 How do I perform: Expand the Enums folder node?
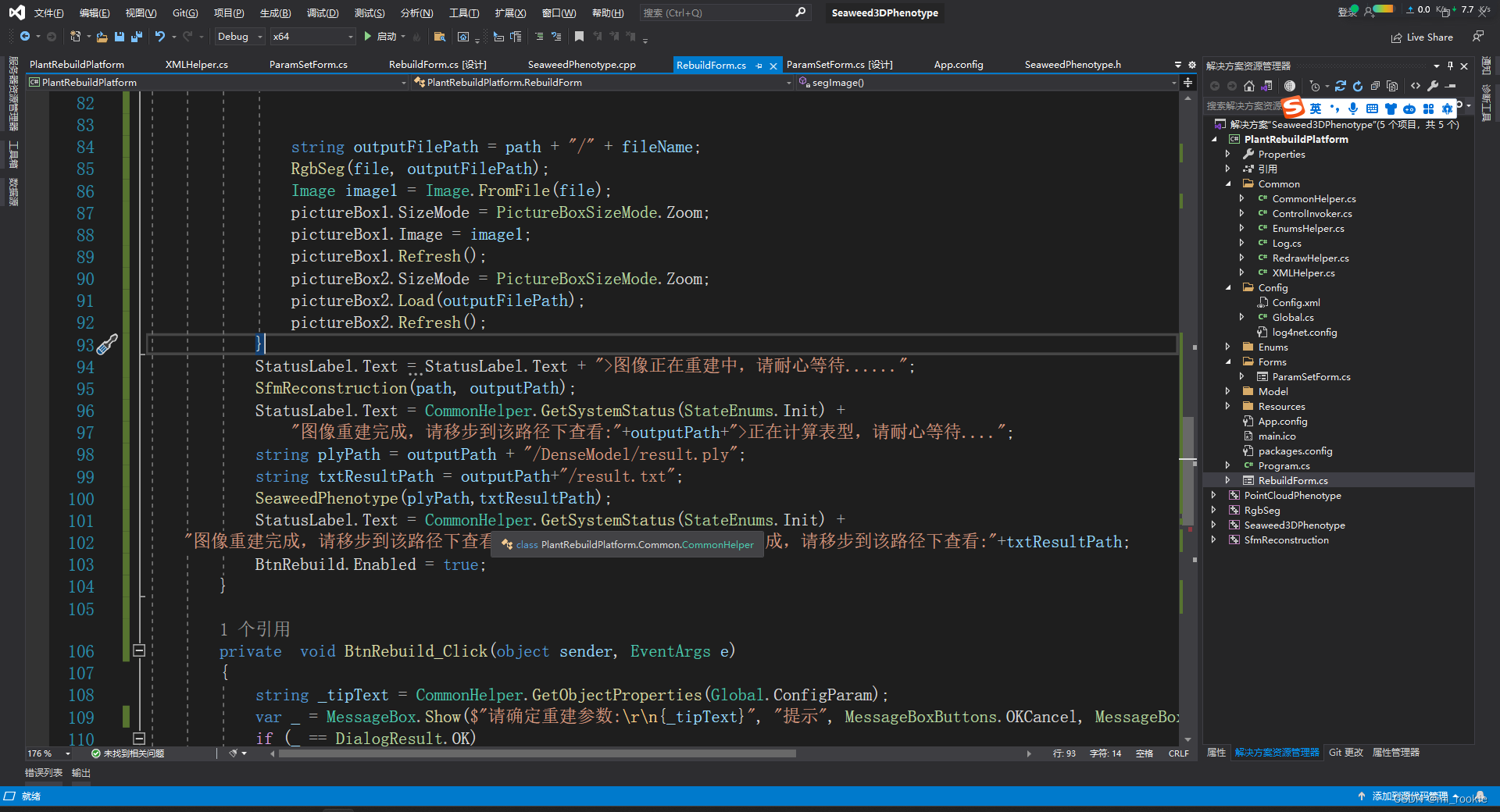[1228, 347]
